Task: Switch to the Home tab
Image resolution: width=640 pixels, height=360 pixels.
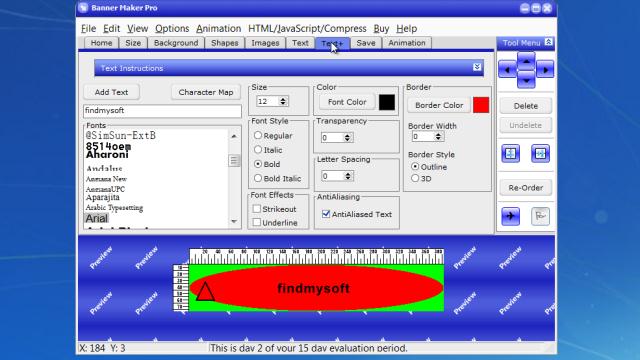Action: (101, 43)
